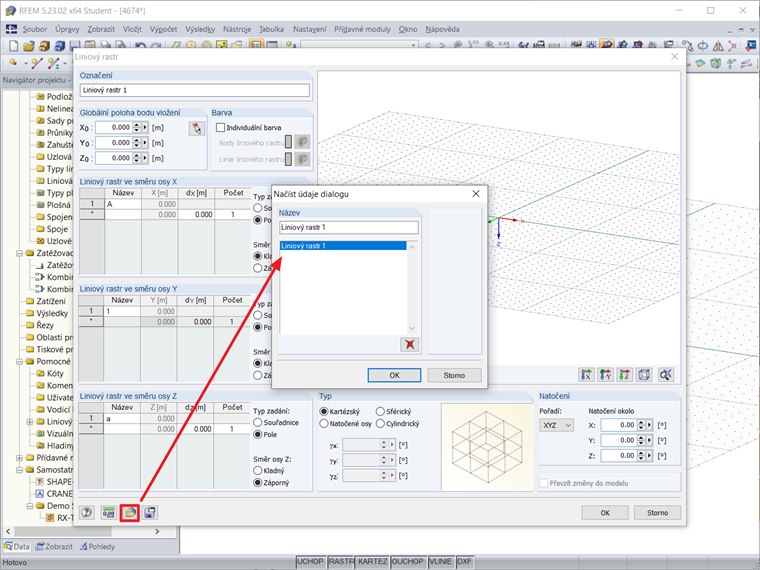Viewport: 760px width, 570px height.
Task: Open the main toolbar load case combo box
Action: pos(359,45)
